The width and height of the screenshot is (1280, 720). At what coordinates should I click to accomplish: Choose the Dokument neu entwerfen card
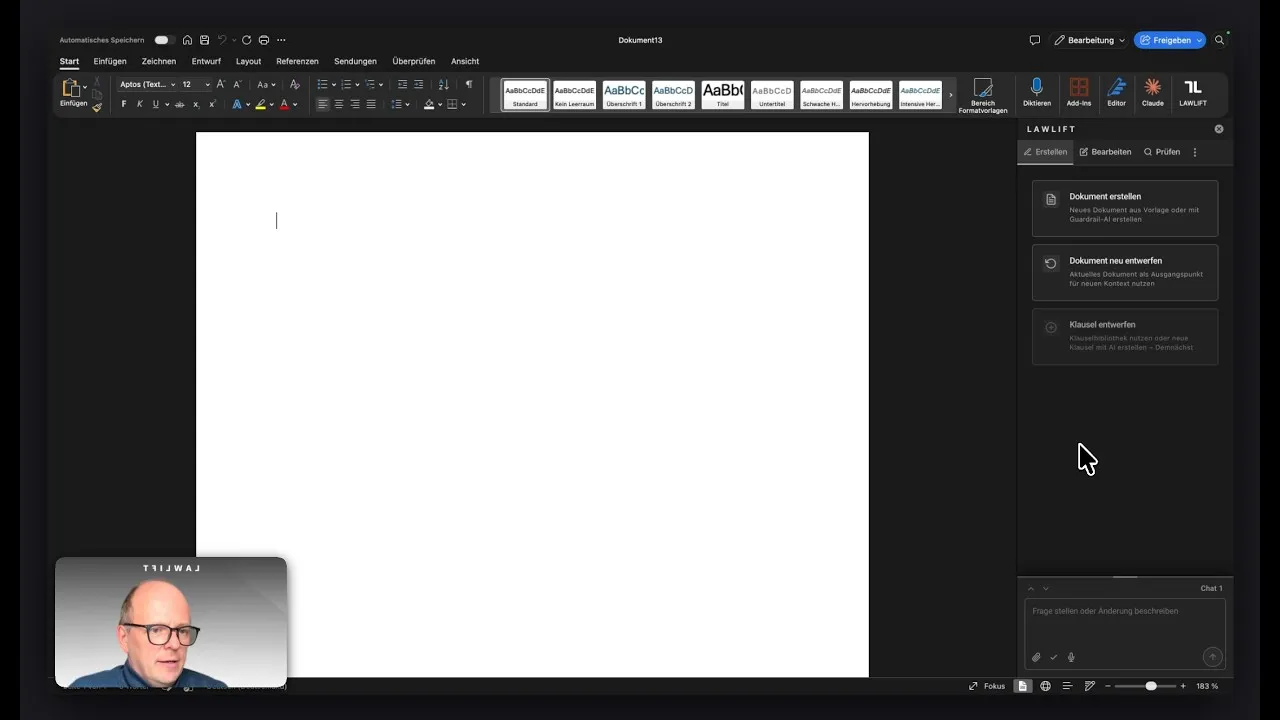[1125, 272]
